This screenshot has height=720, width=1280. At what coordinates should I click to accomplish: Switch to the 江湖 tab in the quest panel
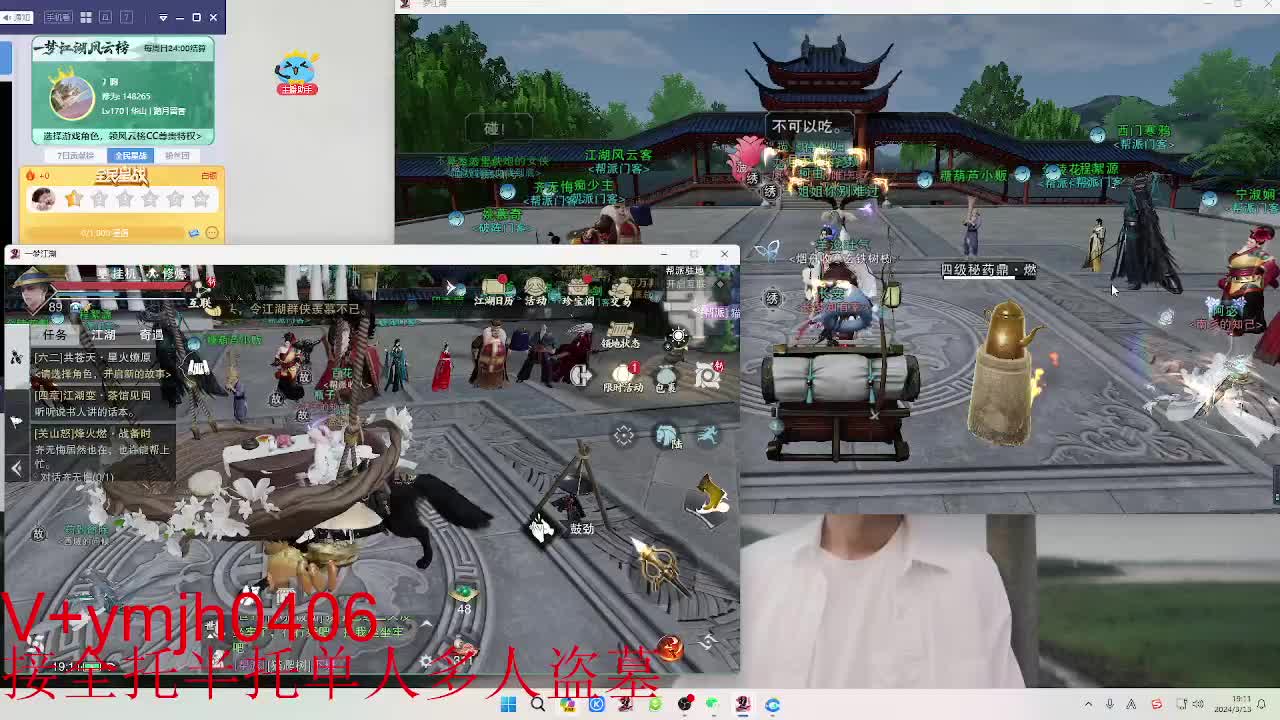pos(104,335)
